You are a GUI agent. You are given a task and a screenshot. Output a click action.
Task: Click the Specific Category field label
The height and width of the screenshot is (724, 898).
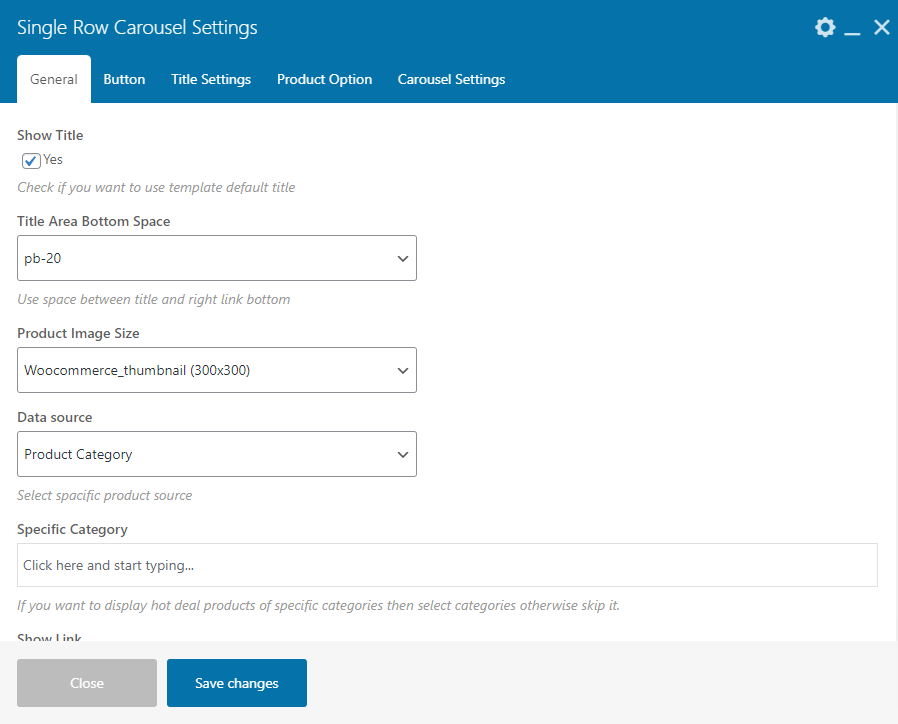72,529
